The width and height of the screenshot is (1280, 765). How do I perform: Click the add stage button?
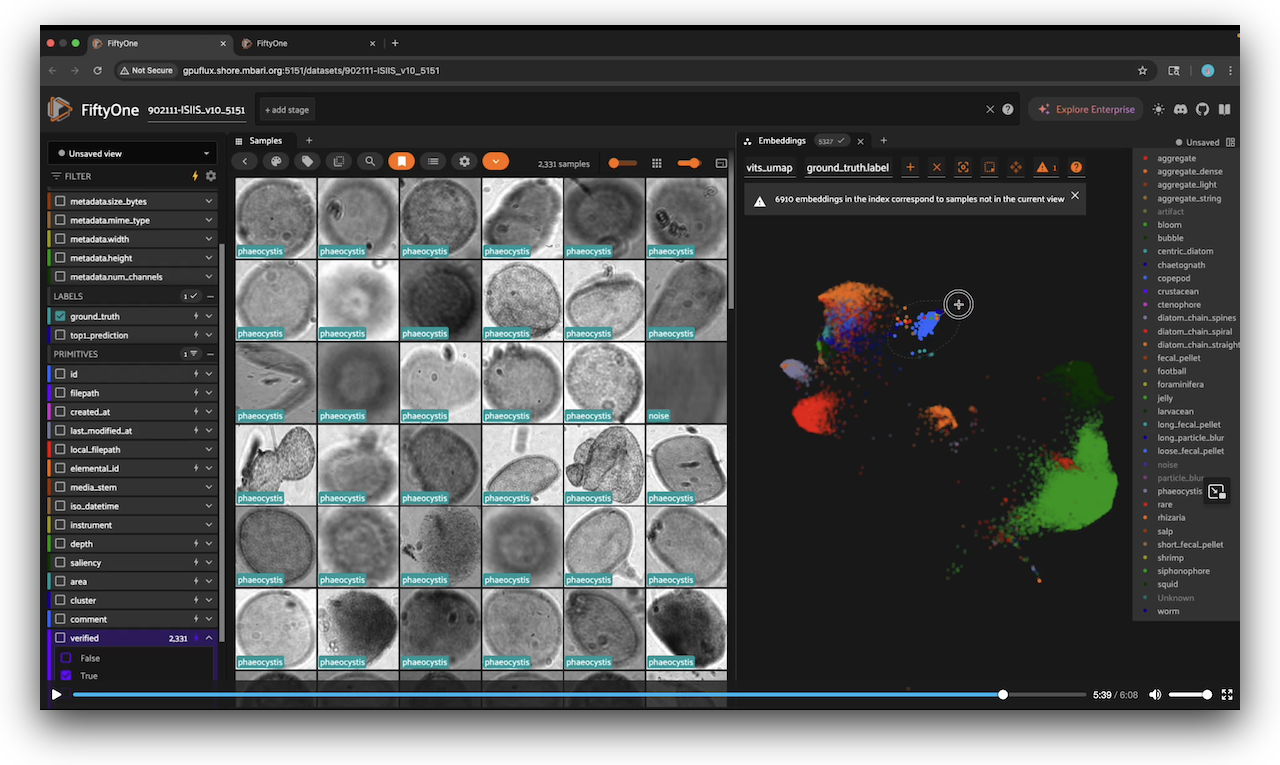pyautogui.click(x=287, y=109)
